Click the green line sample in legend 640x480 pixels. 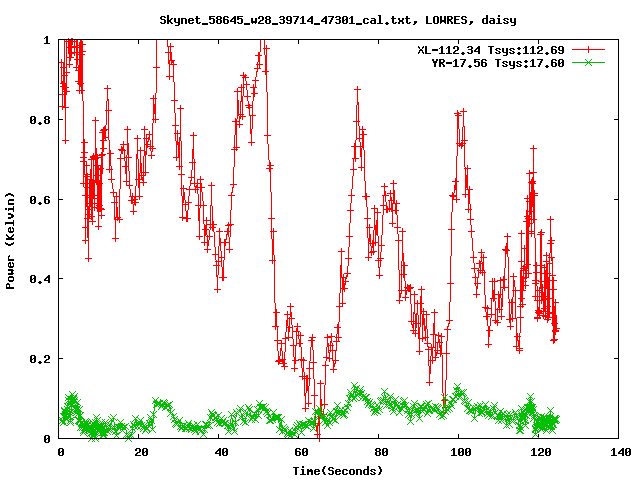(588, 62)
